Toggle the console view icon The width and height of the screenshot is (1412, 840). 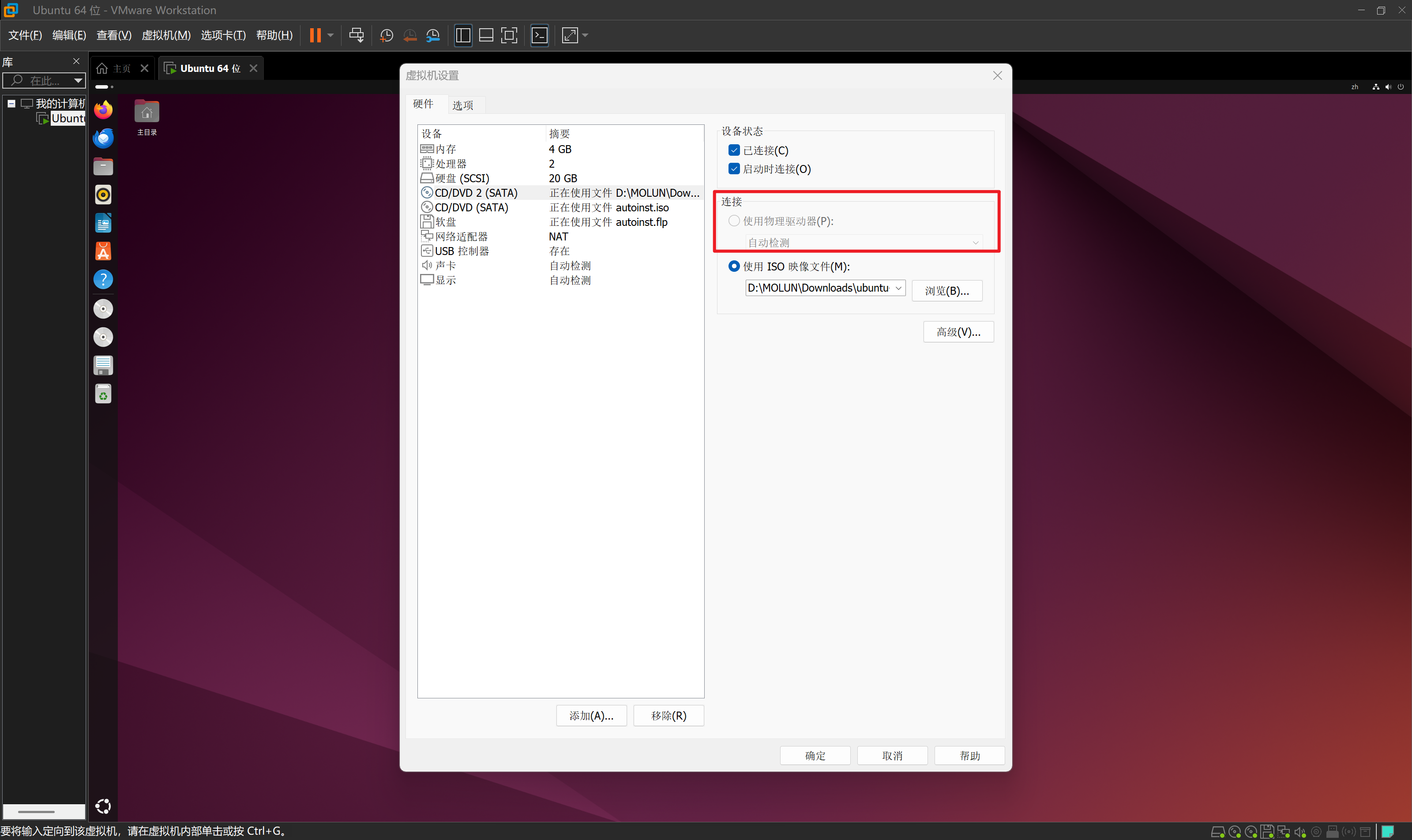coord(540,35)
